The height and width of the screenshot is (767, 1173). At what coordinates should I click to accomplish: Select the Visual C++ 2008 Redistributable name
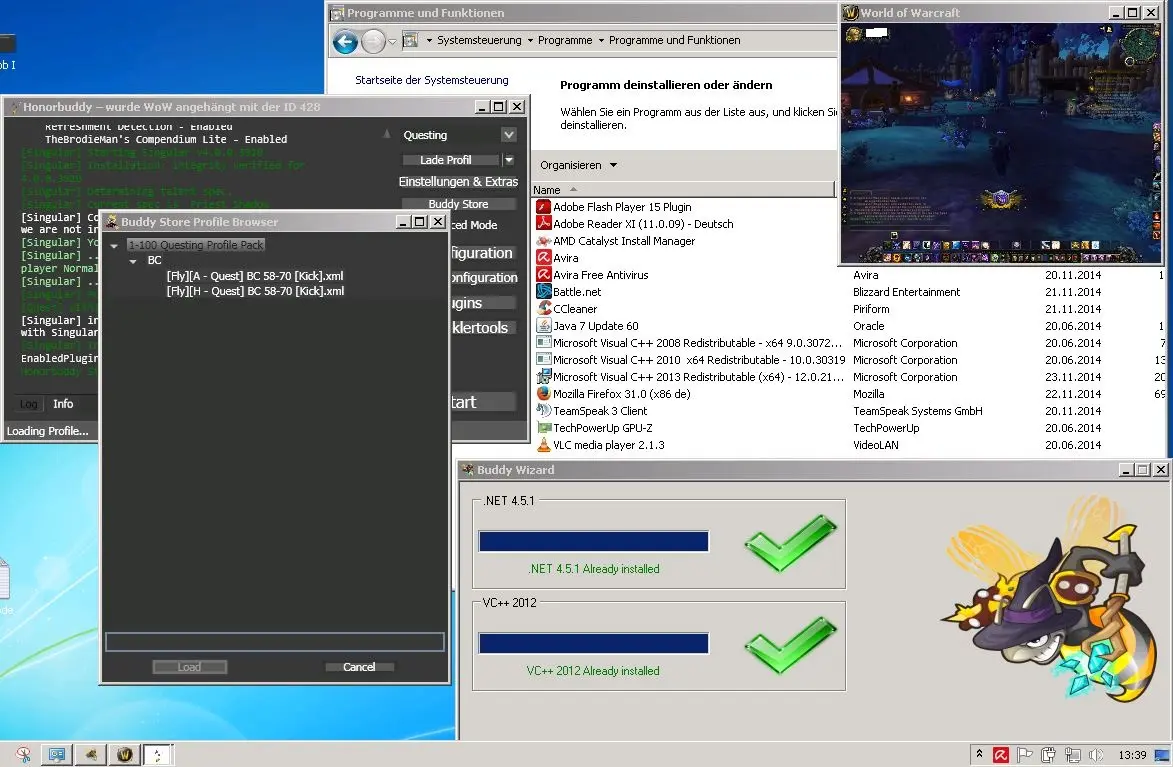(697, 343)
